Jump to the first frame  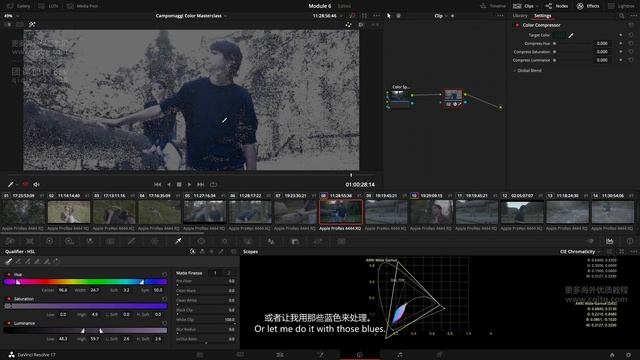(x=158, y=184)
